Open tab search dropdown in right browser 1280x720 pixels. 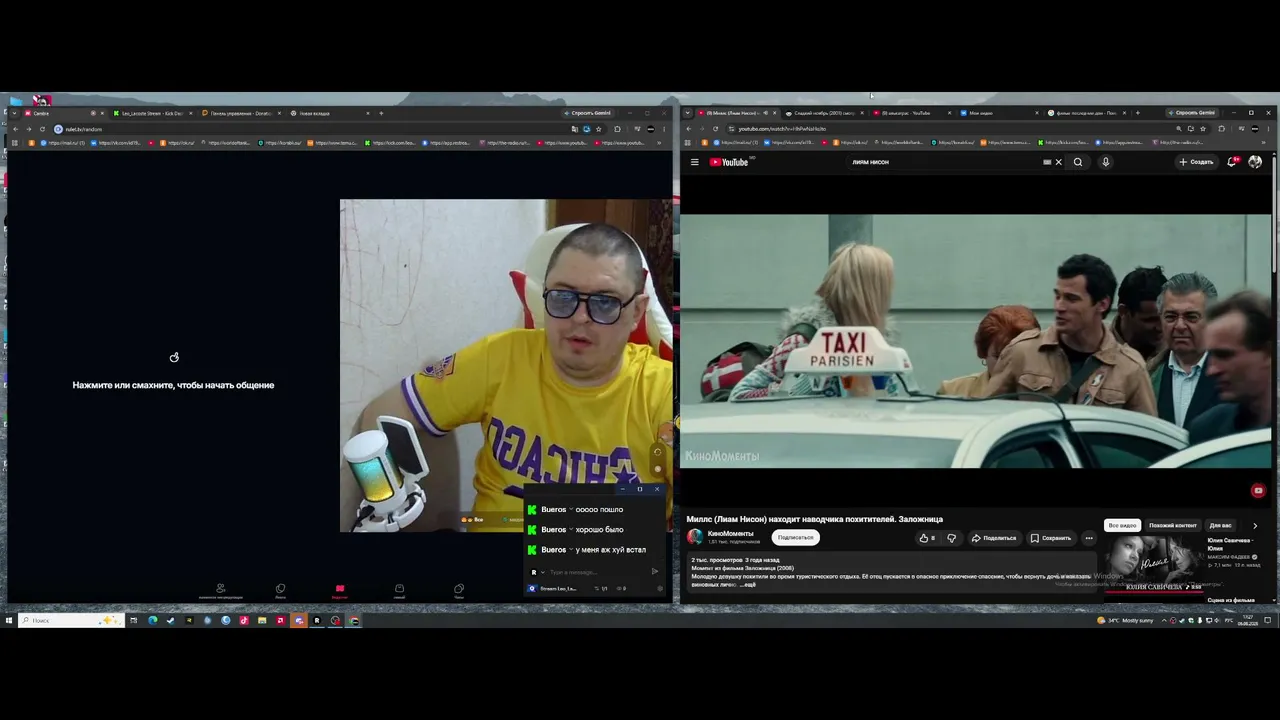(x=690, y=113)
